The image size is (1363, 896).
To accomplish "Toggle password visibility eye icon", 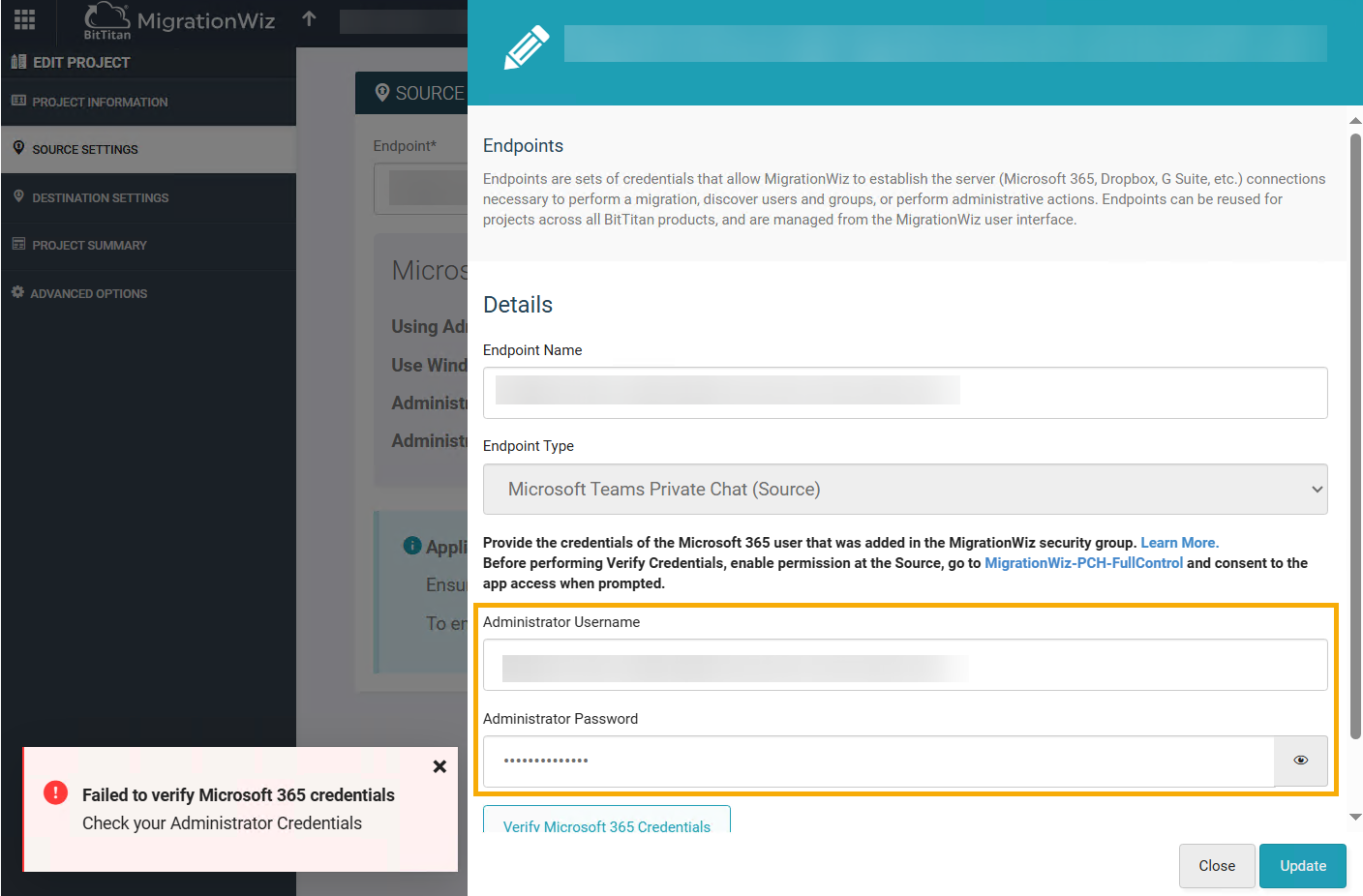I will (x=1301, y=761).
